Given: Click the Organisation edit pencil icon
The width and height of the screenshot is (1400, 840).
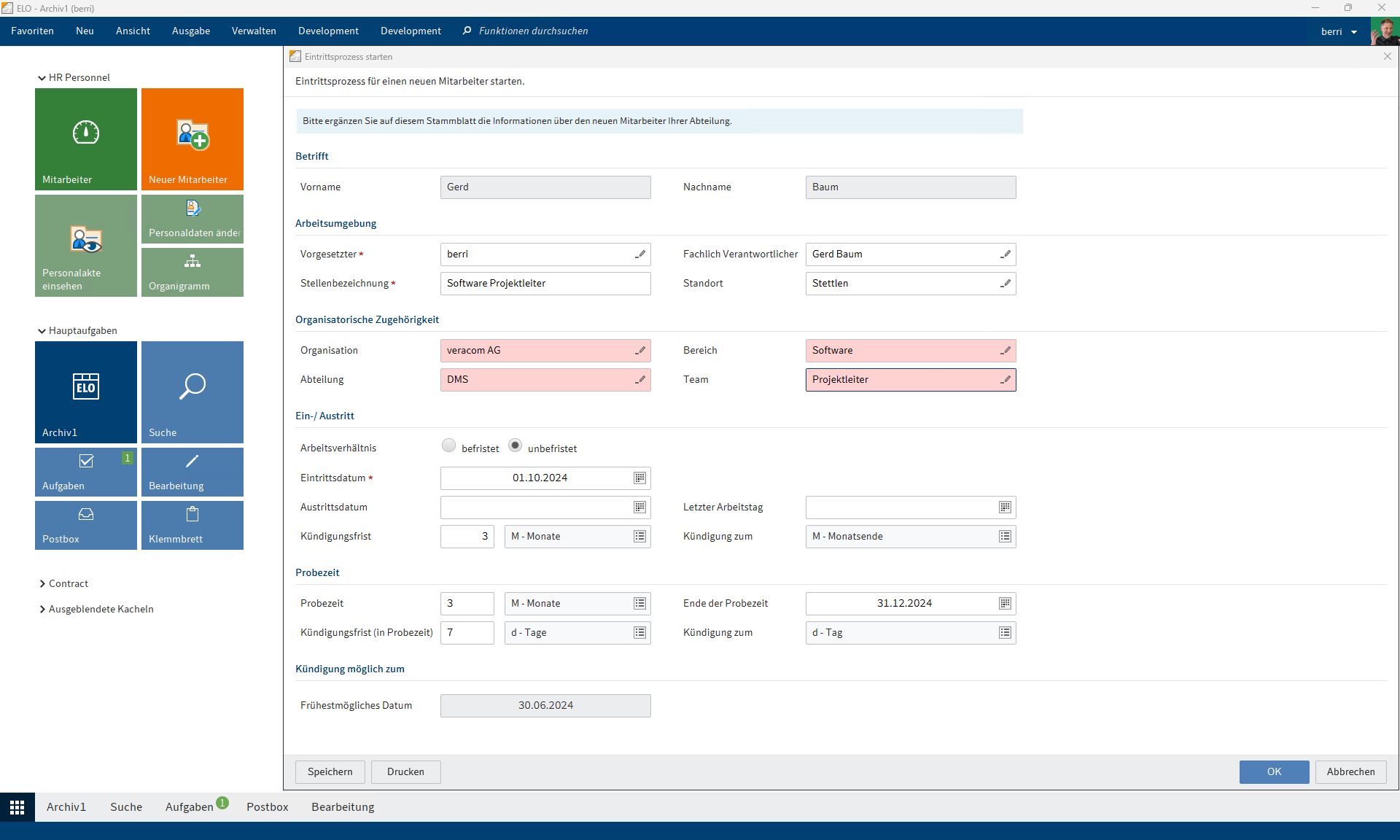Looking at the screenshot, I should click(x=640, y=351).
